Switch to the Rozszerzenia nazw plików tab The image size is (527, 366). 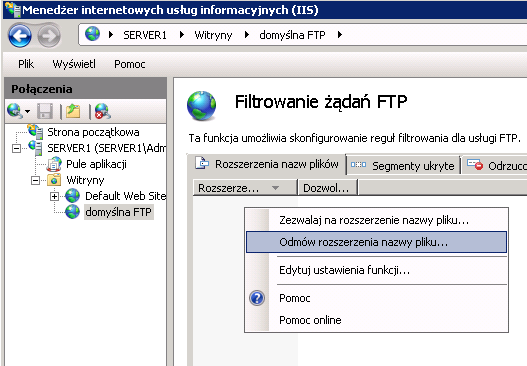click(x=267, y=164)
